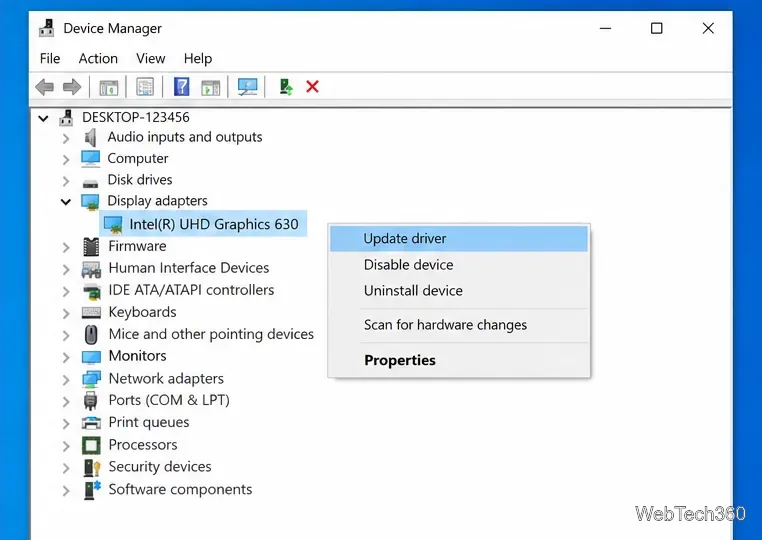Click the Firmware chip icon
This screenshot has width=762, height=540.
[91, 246]
